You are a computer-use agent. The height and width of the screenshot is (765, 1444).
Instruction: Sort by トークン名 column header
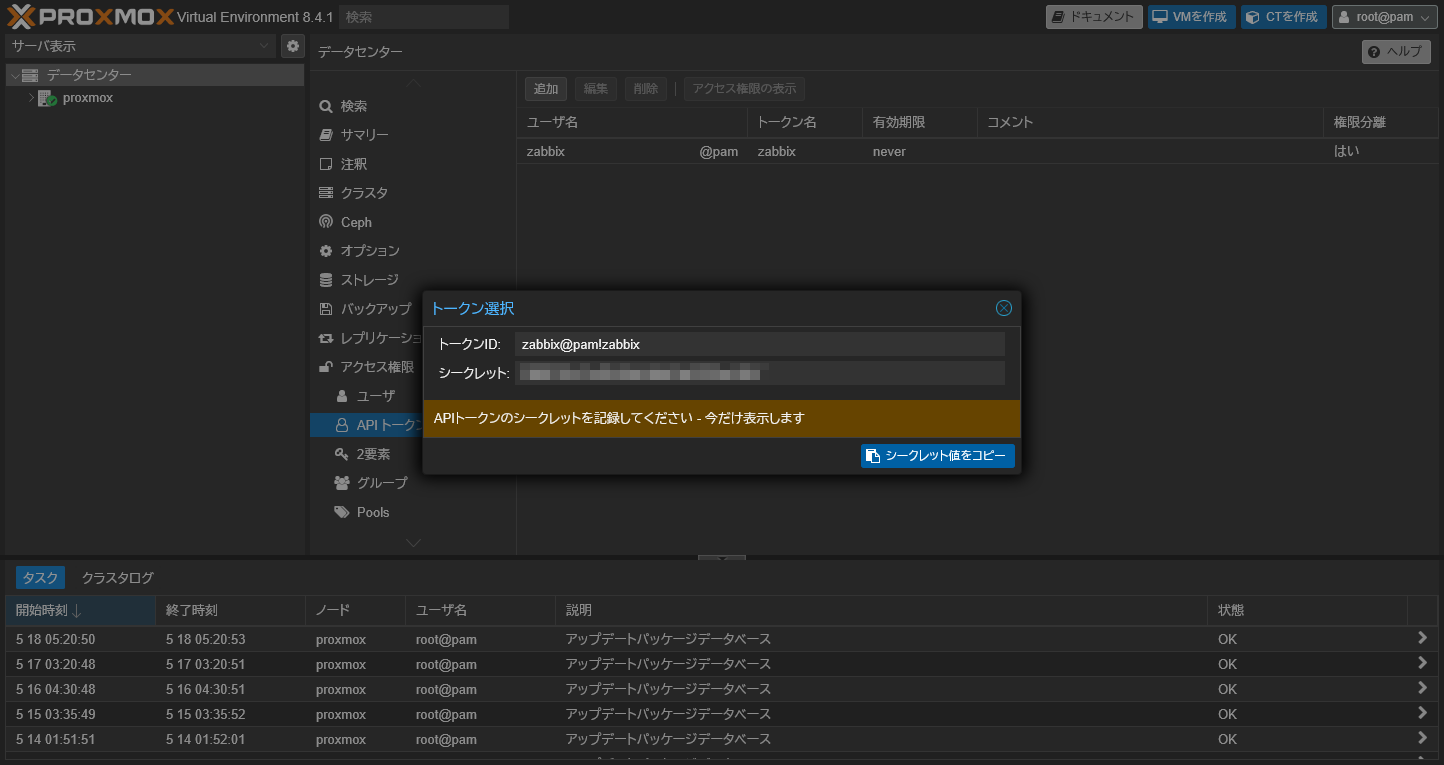coord(805,122)
